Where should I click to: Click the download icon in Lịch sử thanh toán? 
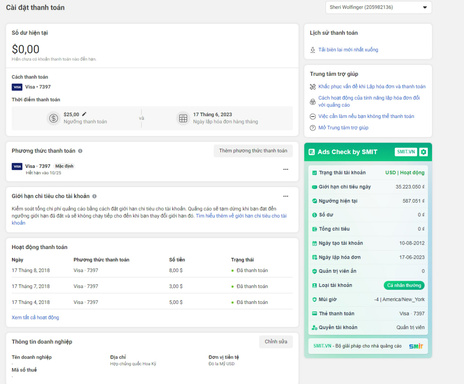tap(313, 50)
